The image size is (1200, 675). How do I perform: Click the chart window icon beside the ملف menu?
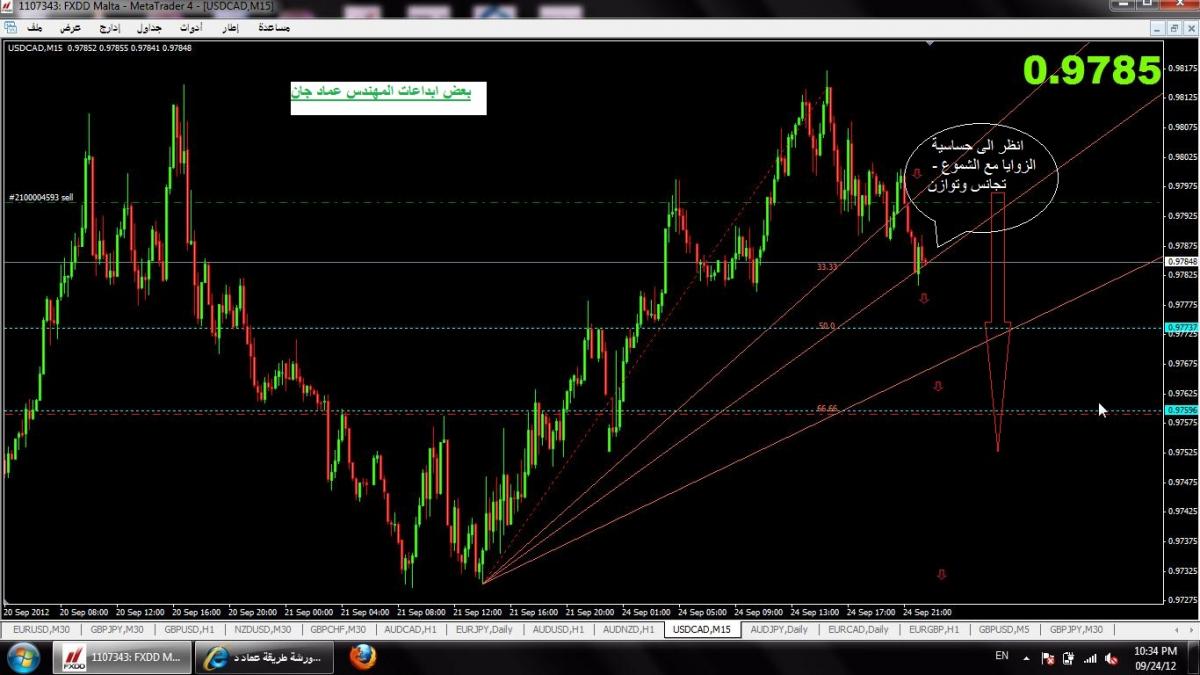(12, 28)
